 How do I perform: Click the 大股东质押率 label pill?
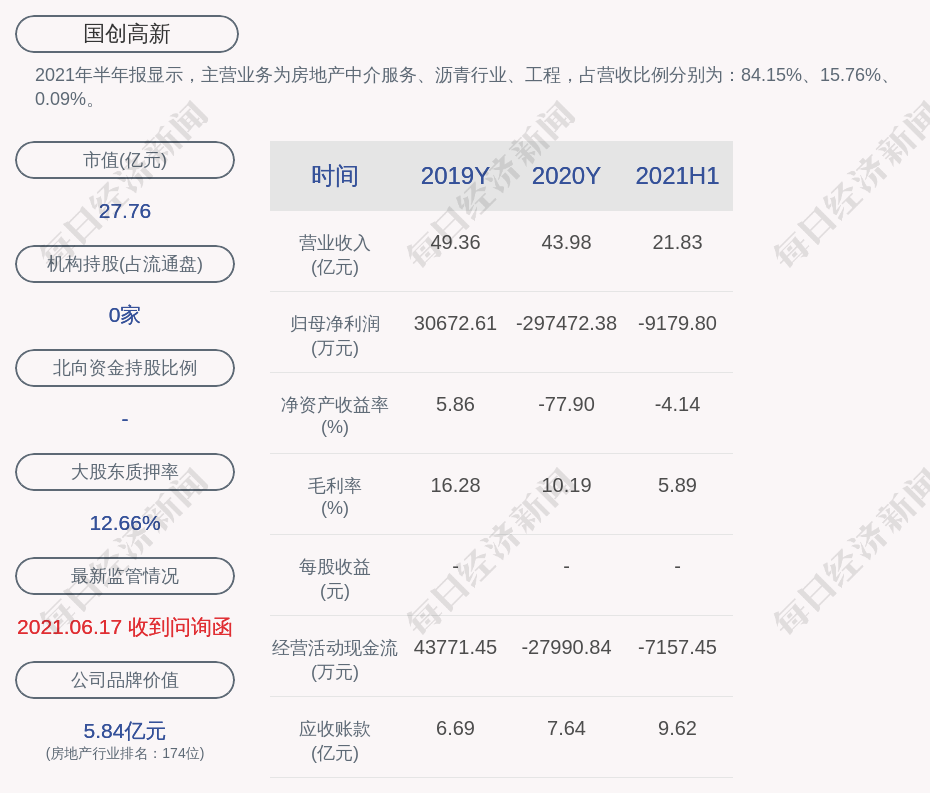point(125,472)
